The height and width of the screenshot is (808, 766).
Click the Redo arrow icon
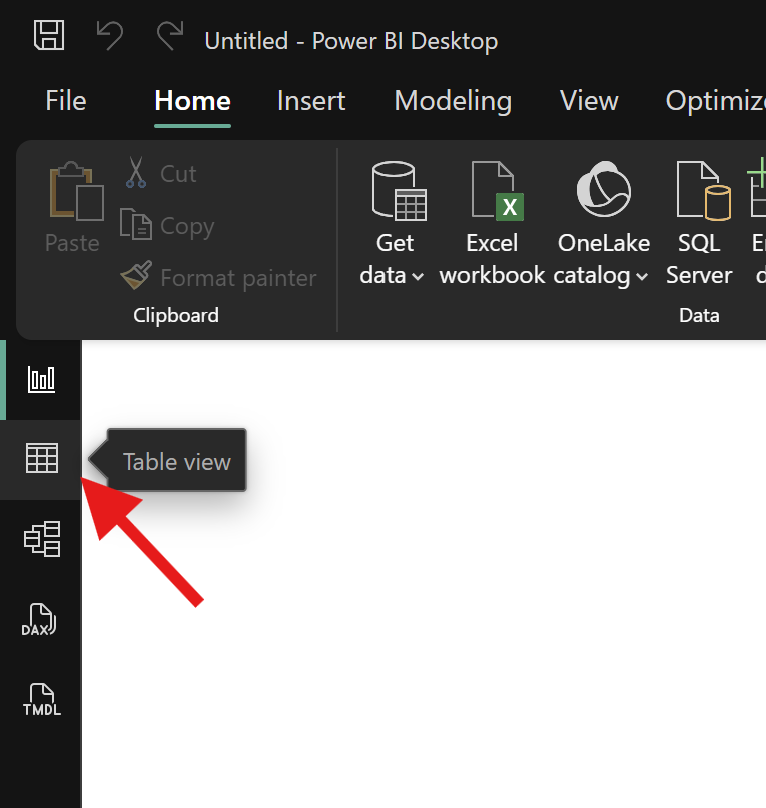[x=170, y=36]
